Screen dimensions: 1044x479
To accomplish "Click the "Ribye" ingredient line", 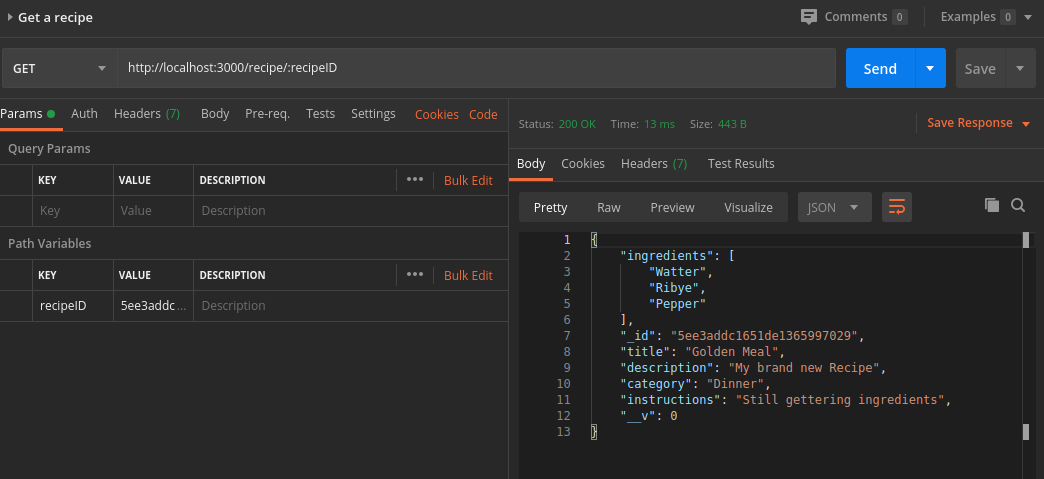I will pos(677,288).
